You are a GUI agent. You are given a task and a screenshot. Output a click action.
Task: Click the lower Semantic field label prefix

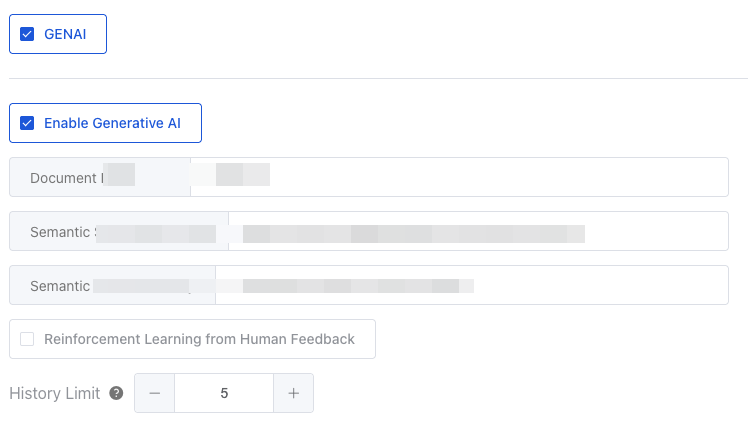coord(60,286)
